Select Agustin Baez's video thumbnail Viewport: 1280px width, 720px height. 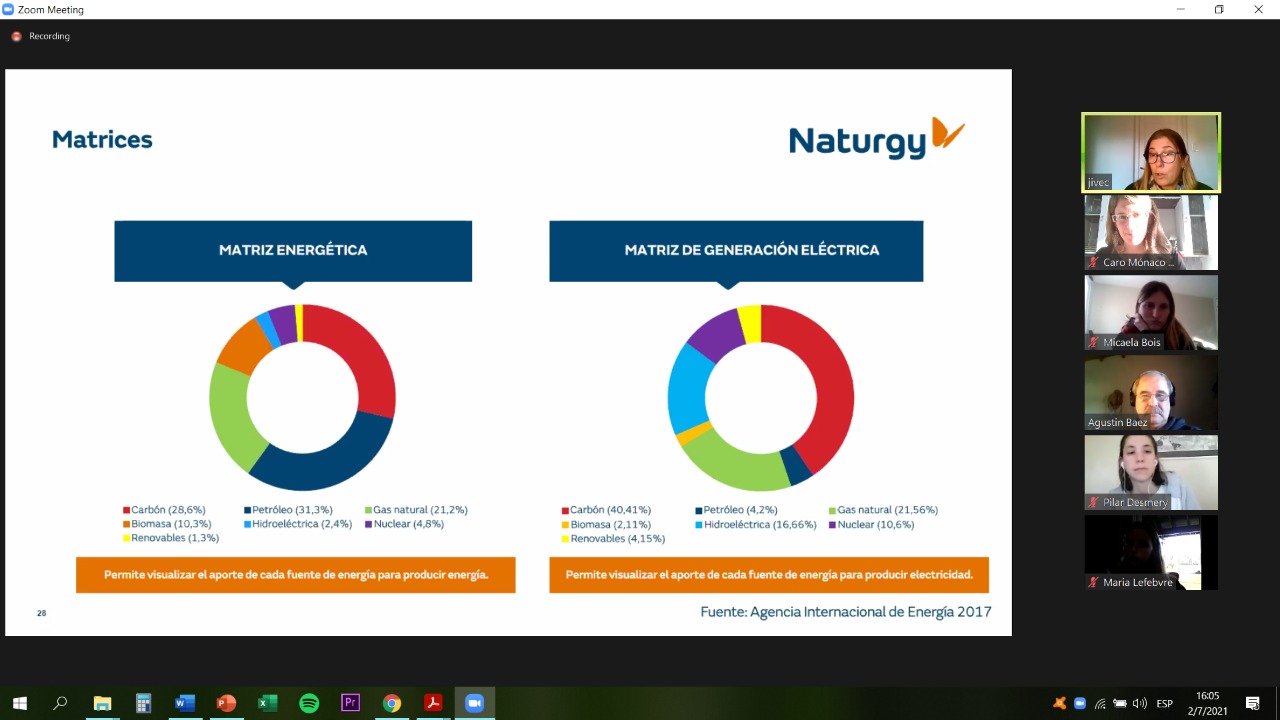pyautogui.click(x=1151, y=392)
